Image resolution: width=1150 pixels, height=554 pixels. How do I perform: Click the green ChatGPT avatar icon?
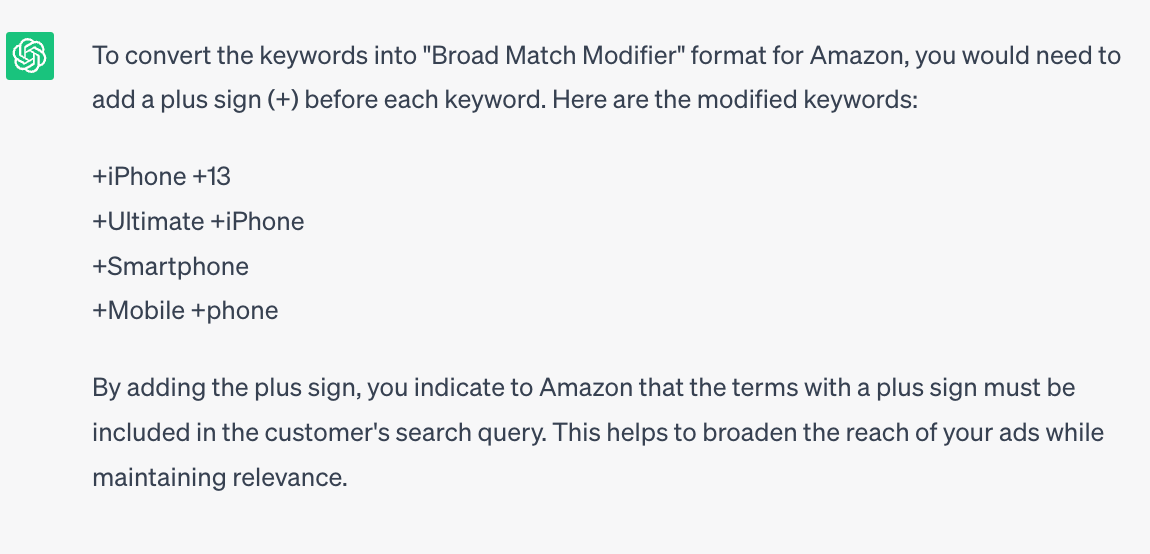coord(30,56)
